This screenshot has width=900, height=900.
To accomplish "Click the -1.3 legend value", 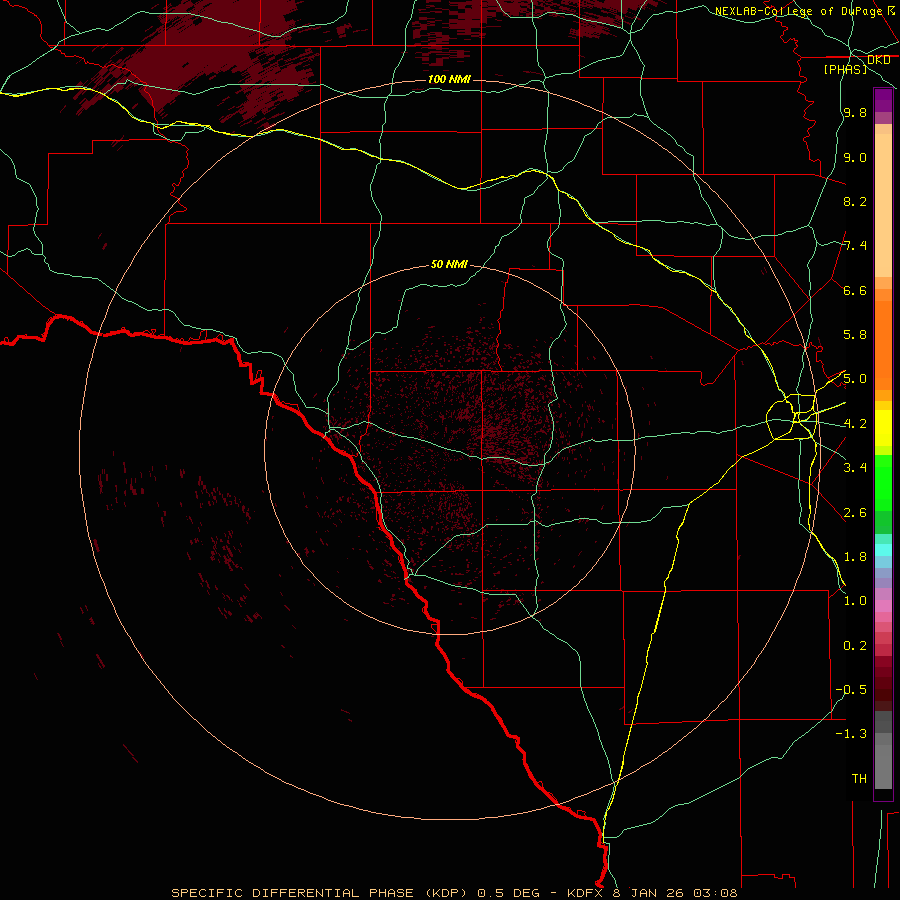I will coord(851,734).
